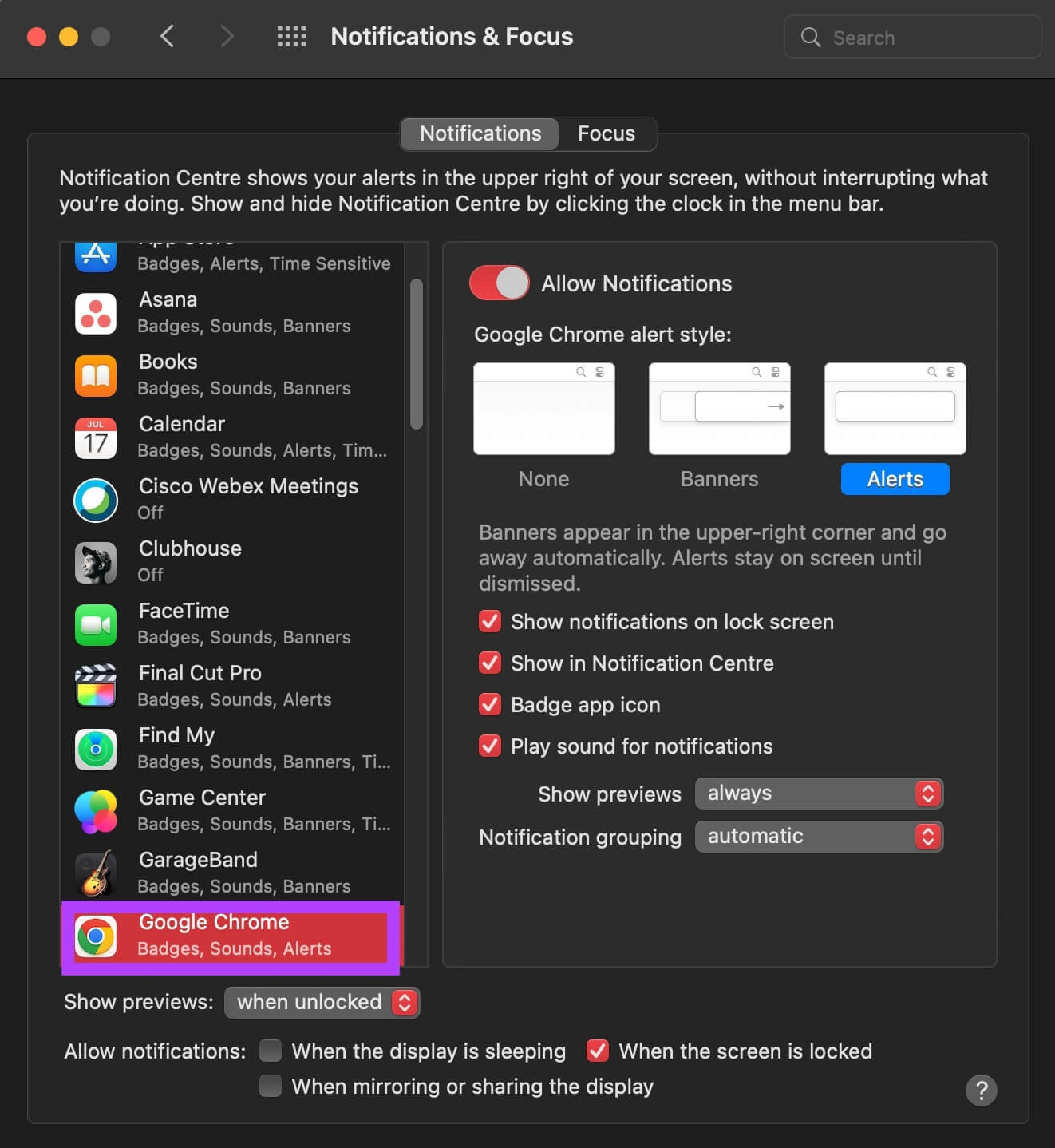Viewport: 1055px width, 1148px height.
Task: Disable notifications when the screen is locked
Action: click(598, 1051)
